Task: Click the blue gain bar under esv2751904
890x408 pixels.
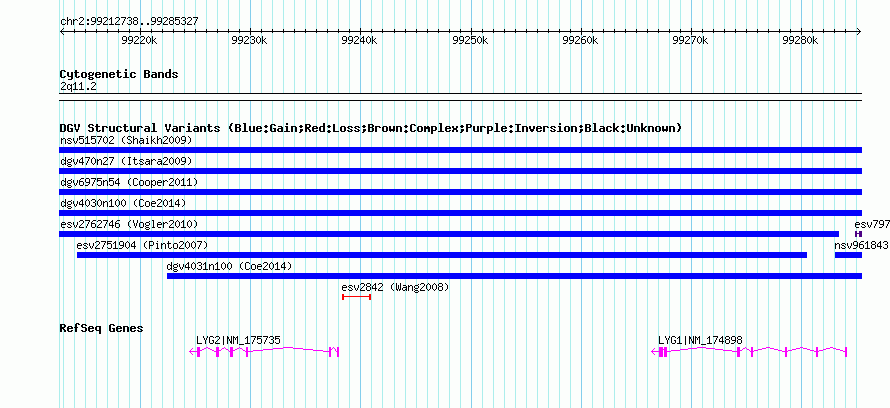Action: pyautogui.click(x=442, y=255)
